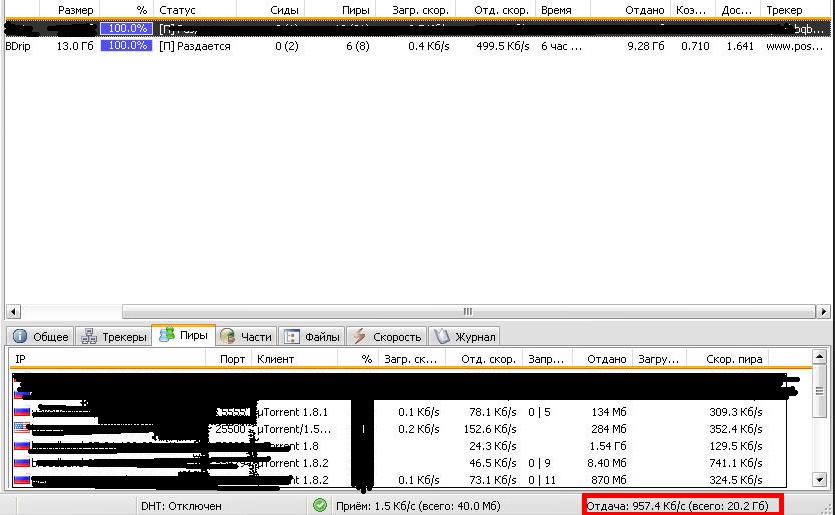Click the 499.5 Кб/s upload speed cell
The height and width of the screenshot is (515, 835).
point(503,46)
